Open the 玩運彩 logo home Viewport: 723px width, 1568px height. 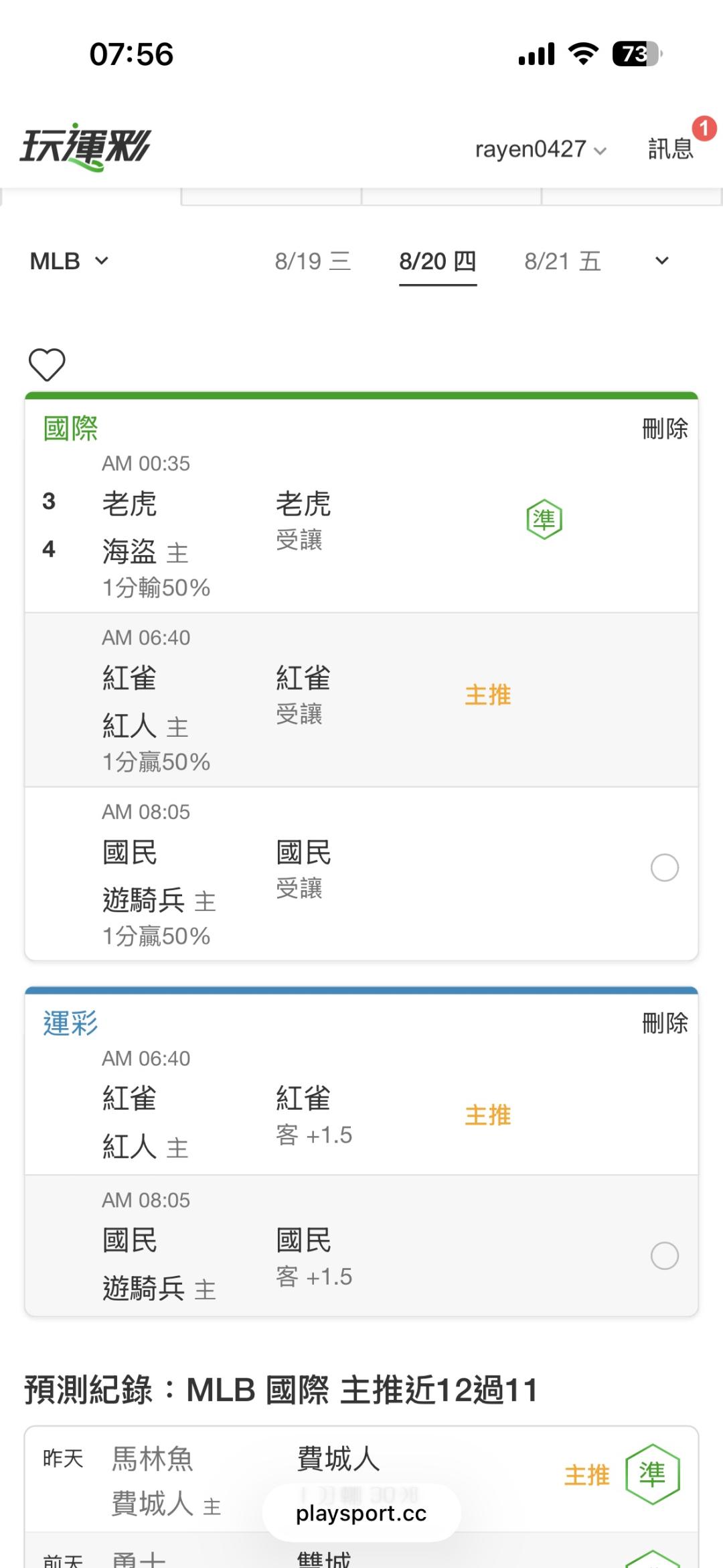click(86, 147)
